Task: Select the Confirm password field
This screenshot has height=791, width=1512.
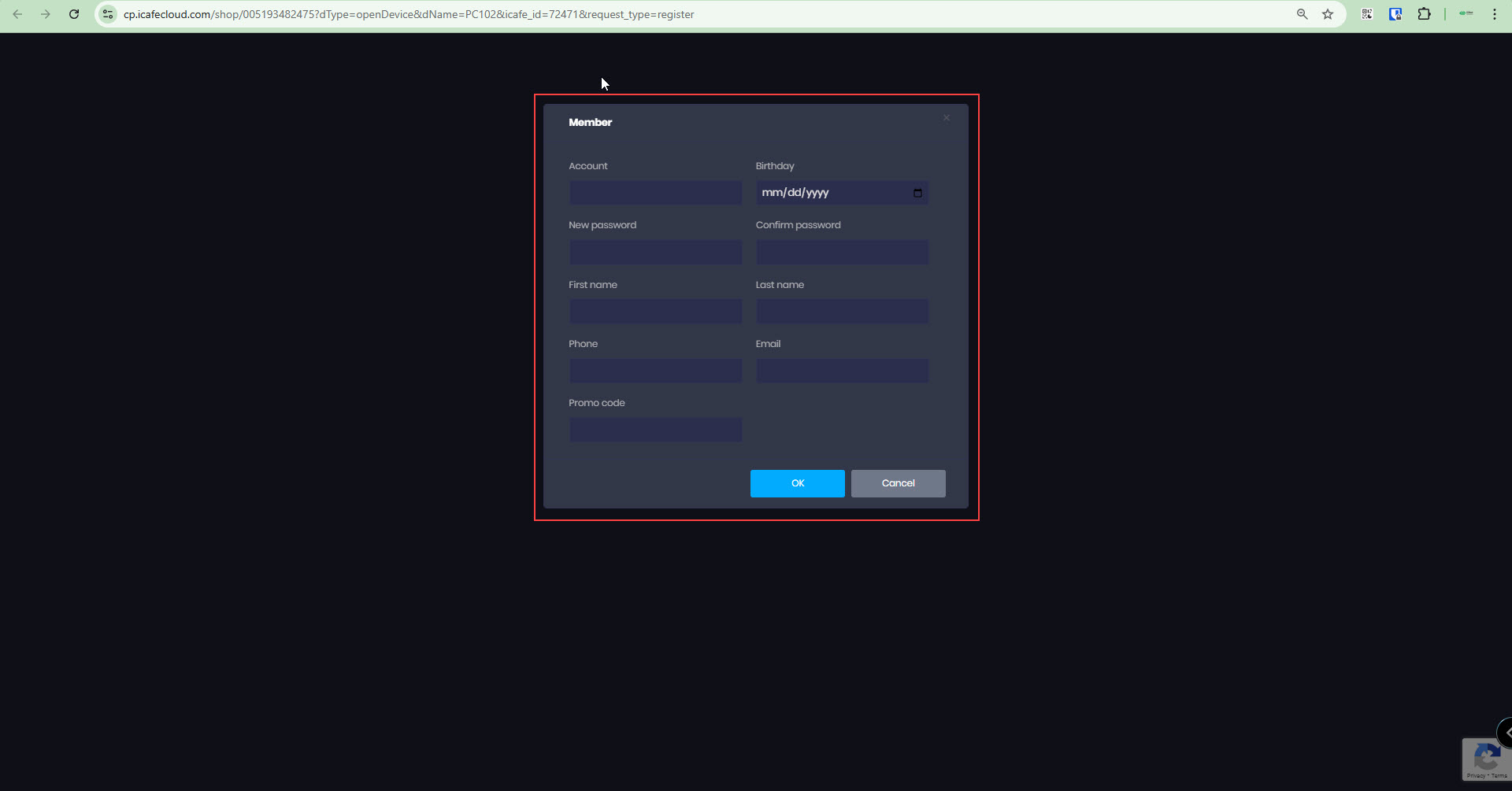Action: (x=842, y=252)
